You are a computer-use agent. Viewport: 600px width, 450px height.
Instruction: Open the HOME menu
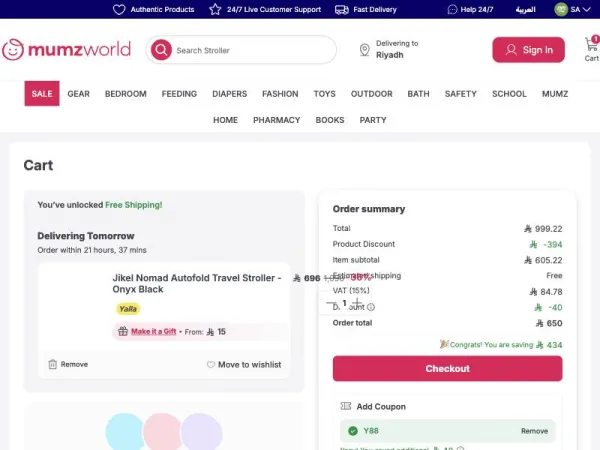point(225,120)
